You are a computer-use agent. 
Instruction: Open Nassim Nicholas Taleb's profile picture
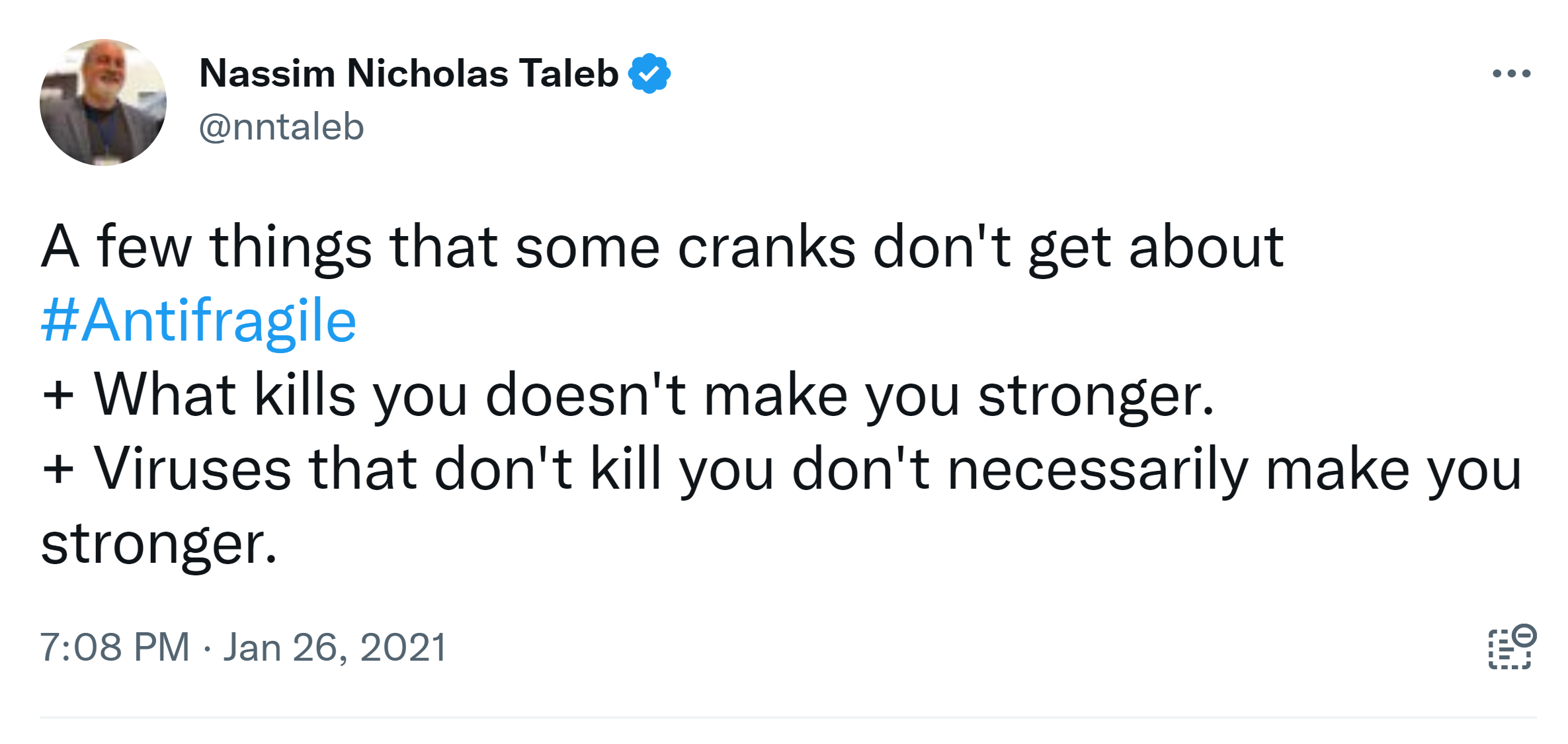[103, 103]
